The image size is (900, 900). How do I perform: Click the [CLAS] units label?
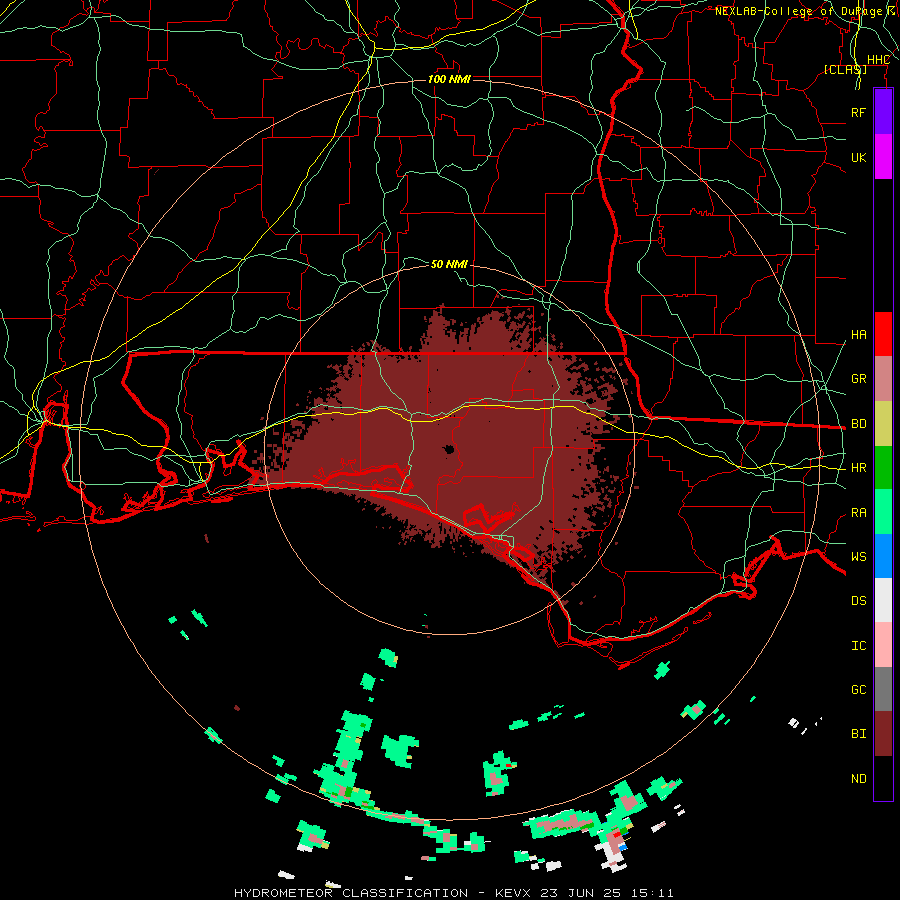coord(845,69)
